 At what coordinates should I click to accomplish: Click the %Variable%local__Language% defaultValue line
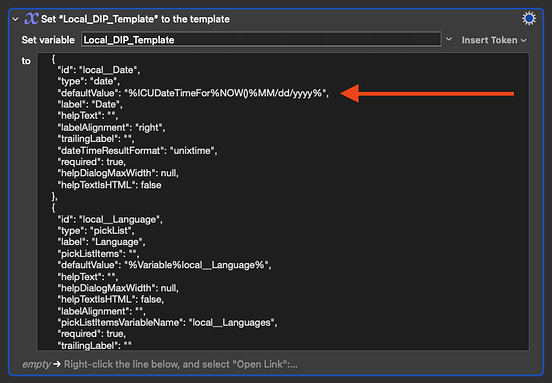[x=165, y=265]
